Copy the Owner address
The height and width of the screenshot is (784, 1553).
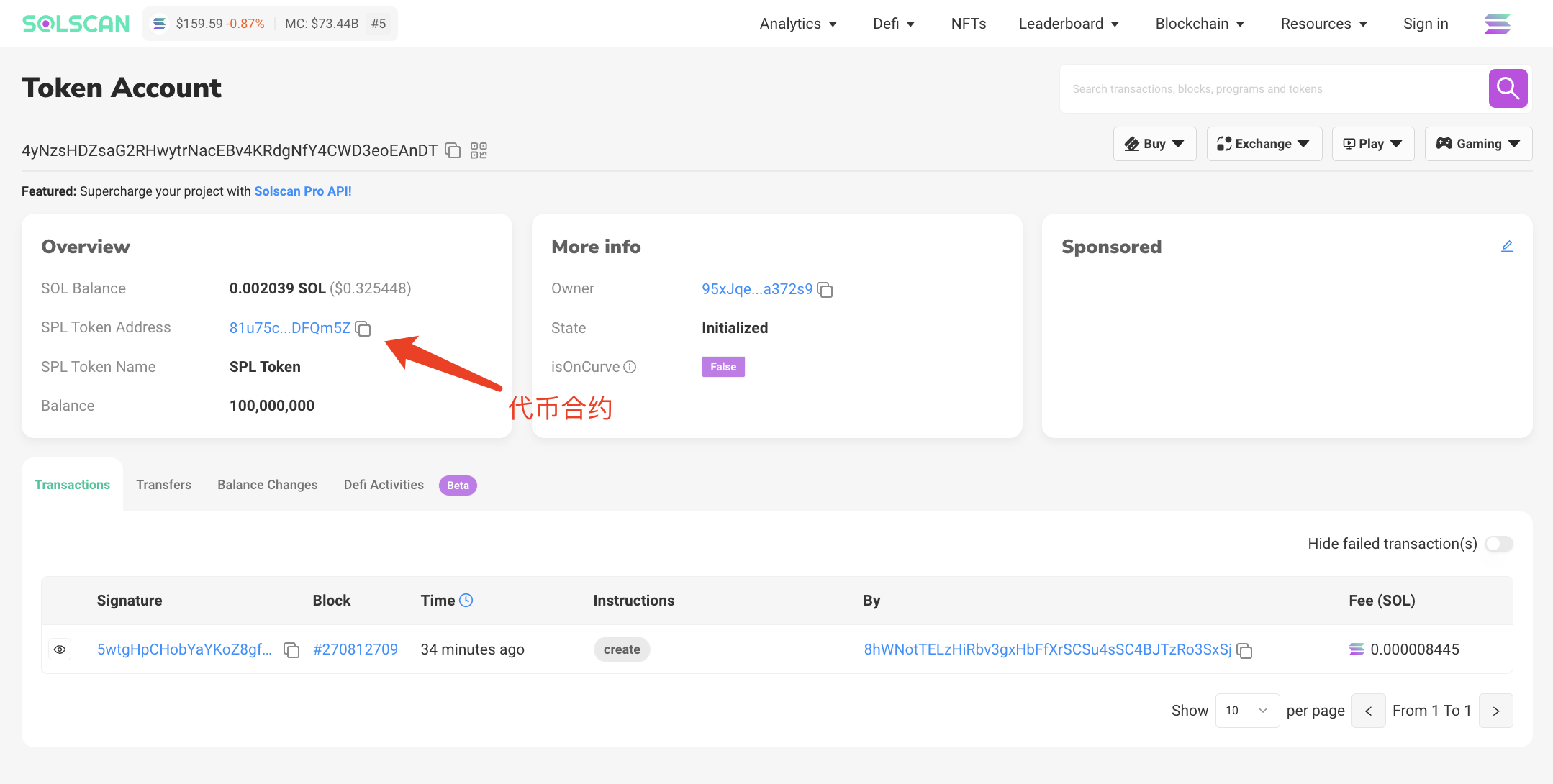click(825, 290)
